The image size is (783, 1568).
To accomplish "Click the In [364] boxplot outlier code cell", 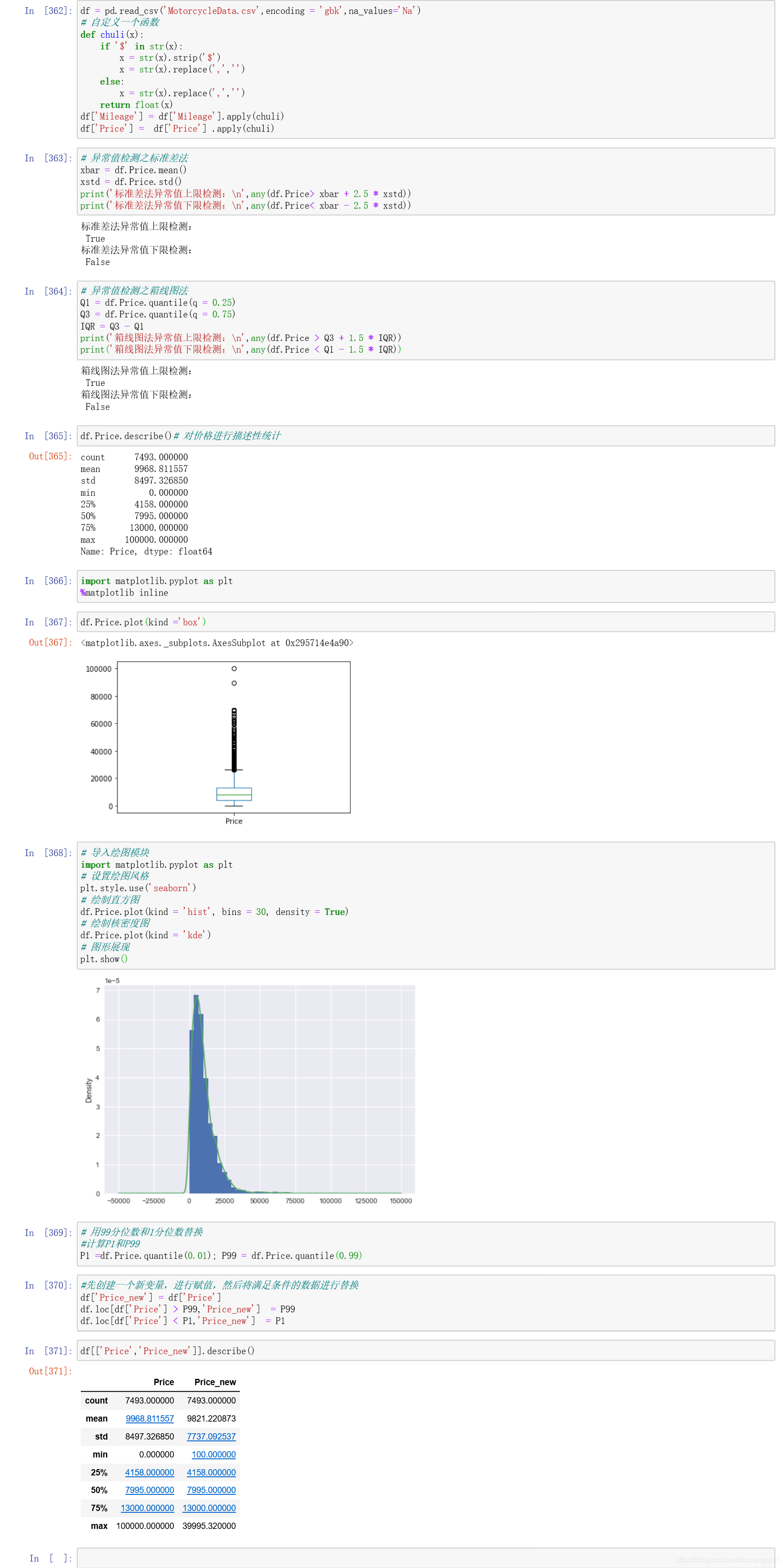I will click(425, 320).
